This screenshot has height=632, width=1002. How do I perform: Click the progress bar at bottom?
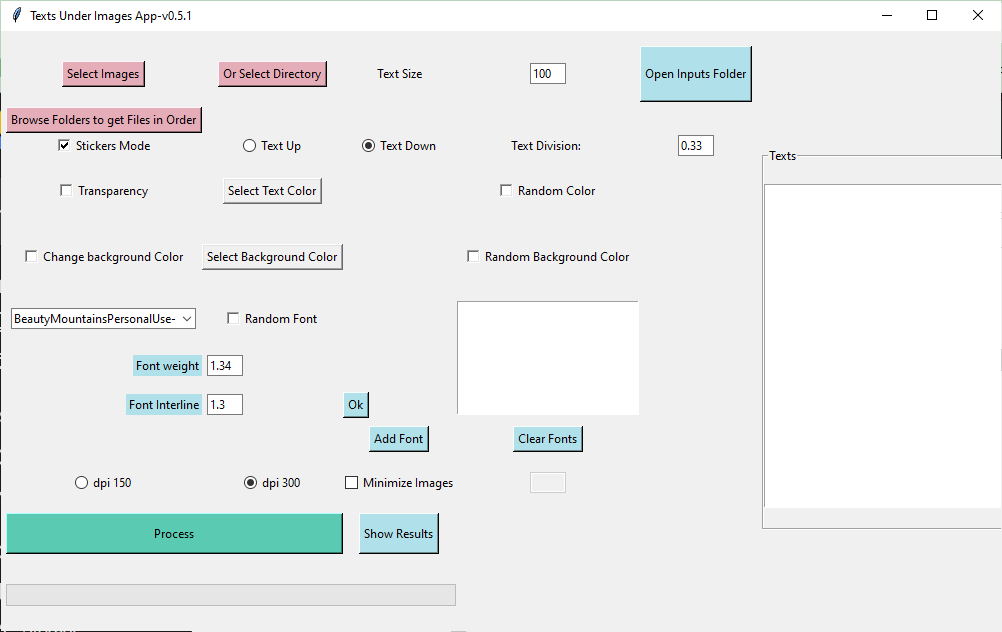pyautogui.click(x=231, y=594)
